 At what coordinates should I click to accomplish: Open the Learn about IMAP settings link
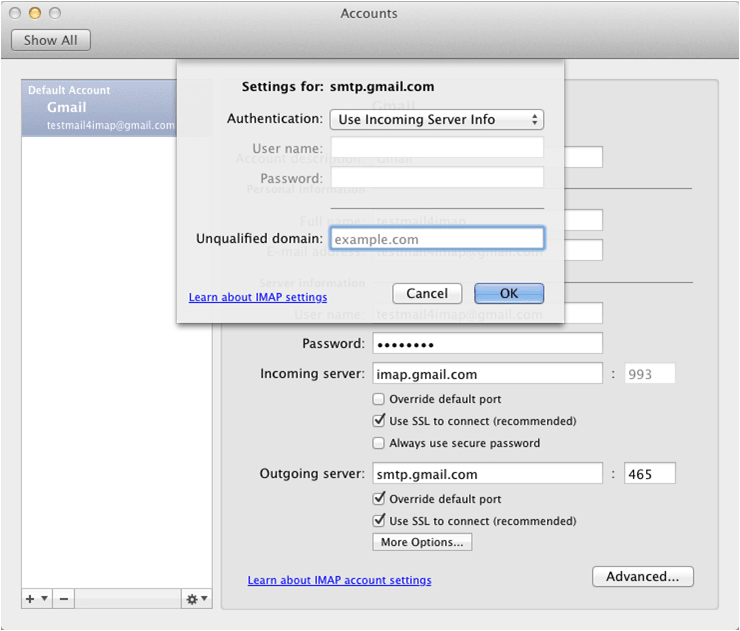coord(258,297)
